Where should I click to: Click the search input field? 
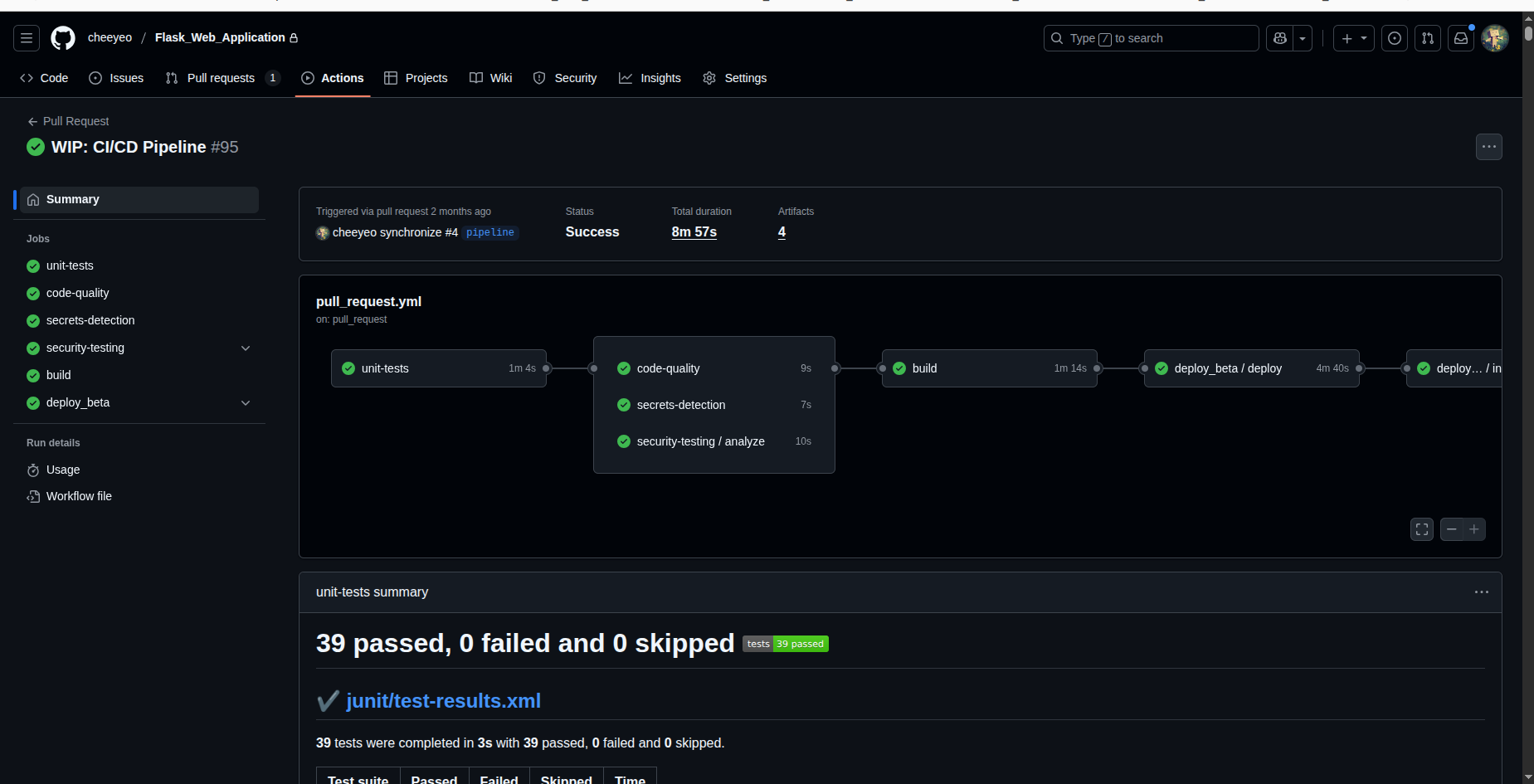click(x=1151, y=38)
